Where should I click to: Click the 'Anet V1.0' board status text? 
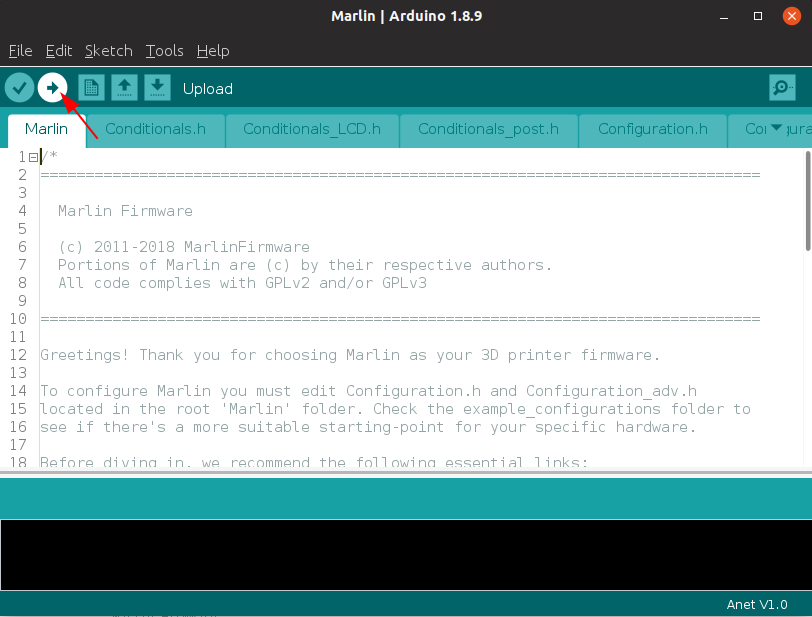pyautogui.click(x=757, y=605)
